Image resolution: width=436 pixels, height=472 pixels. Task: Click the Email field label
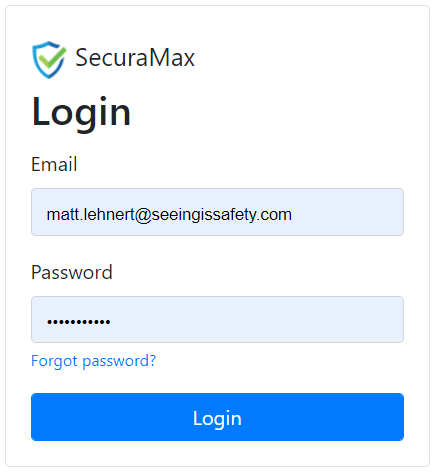[x=54, y=164]
